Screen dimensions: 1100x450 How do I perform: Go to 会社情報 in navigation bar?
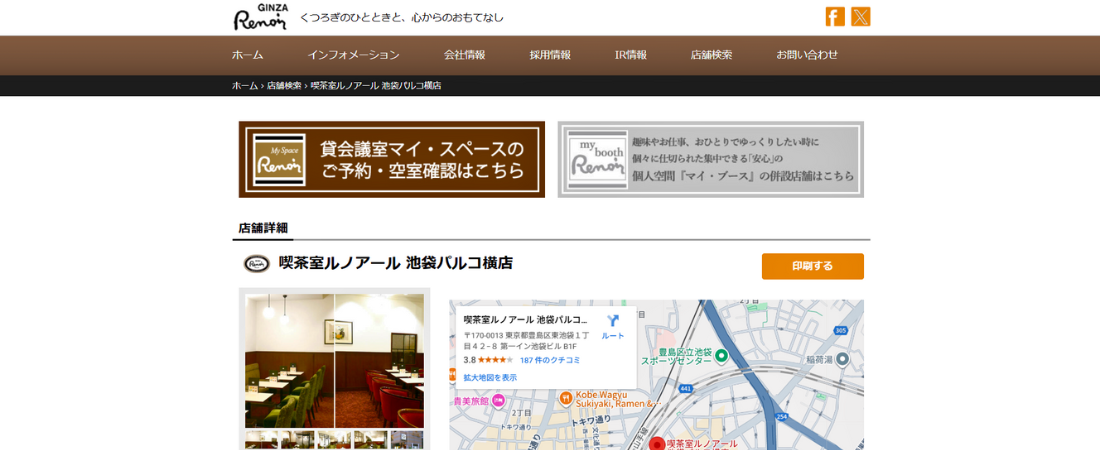[464, 55]
